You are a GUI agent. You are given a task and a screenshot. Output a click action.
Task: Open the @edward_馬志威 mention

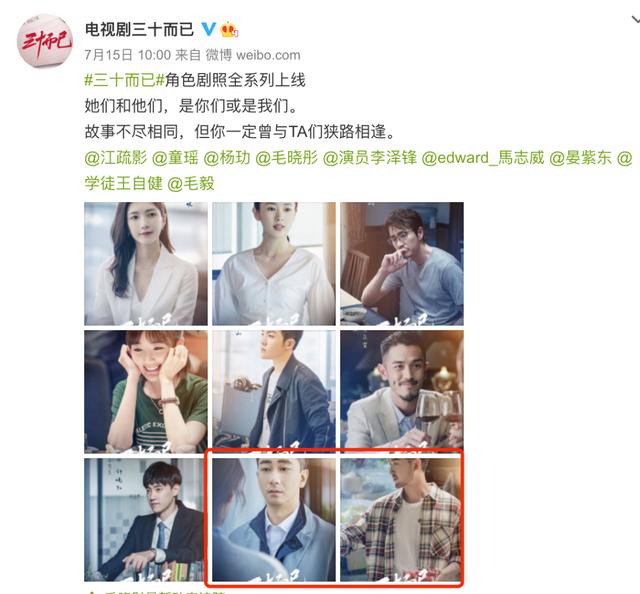482,158
